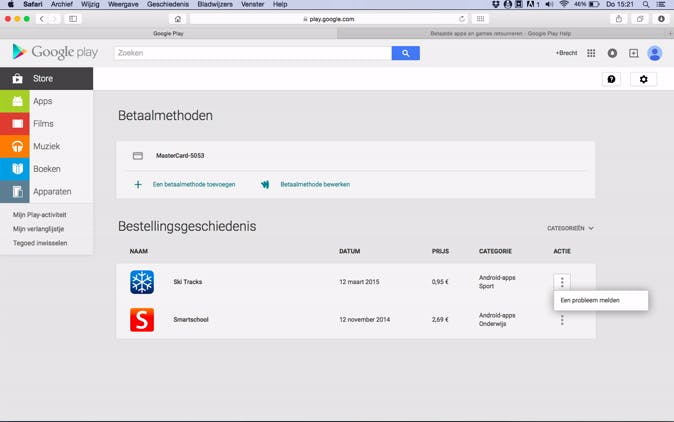This screenshot has width=674, height=422.
Task: Click the Smartschool app icon
Action: pyautogui.click(x=142, y=320)
